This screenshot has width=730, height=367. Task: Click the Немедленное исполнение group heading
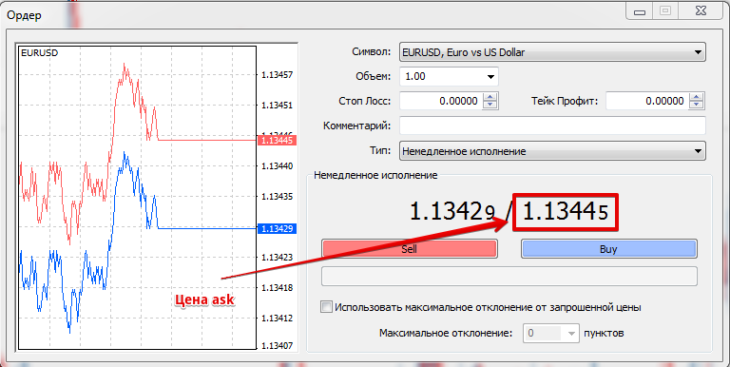(376, 175)
